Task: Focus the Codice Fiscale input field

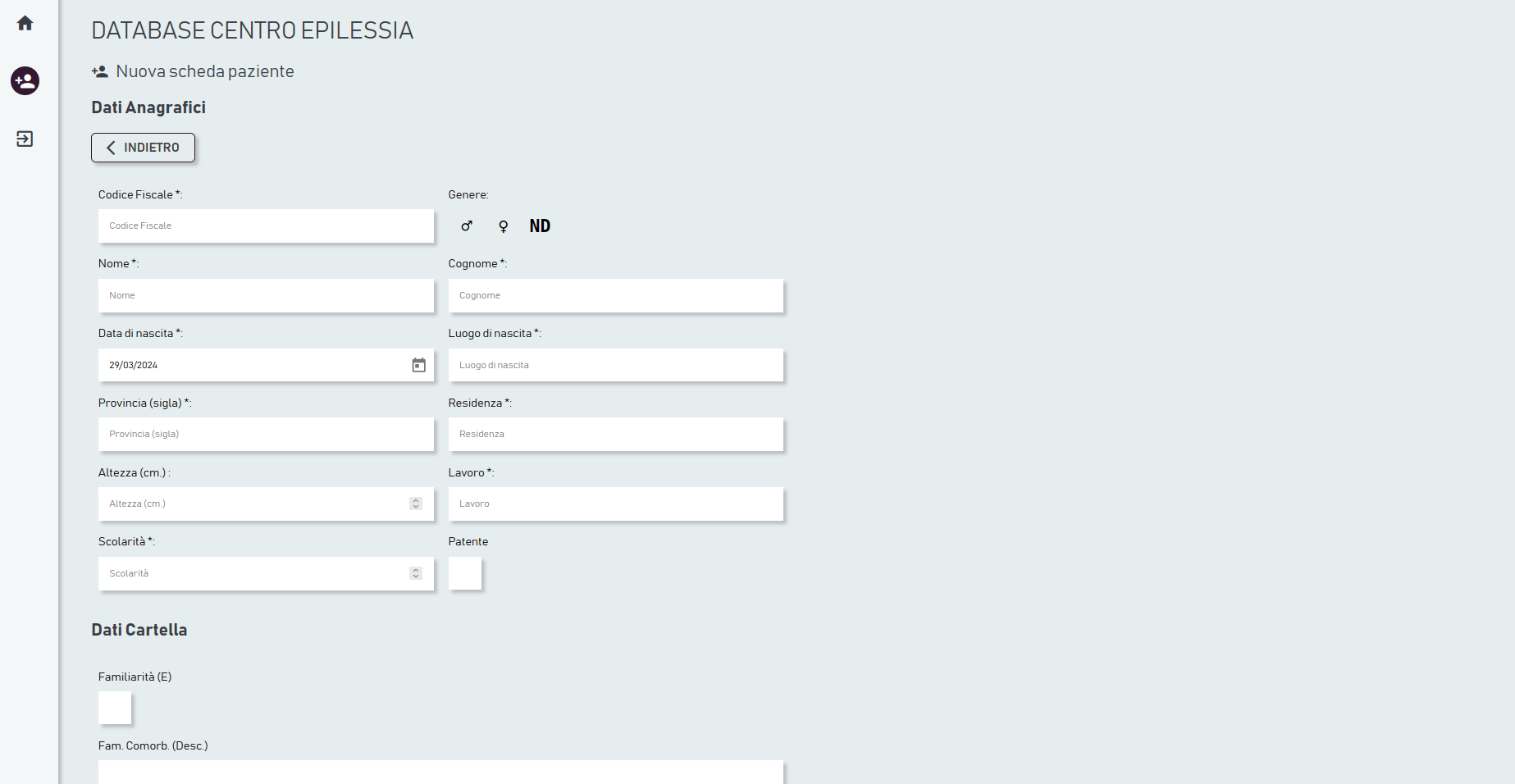Action: point(266,226)
